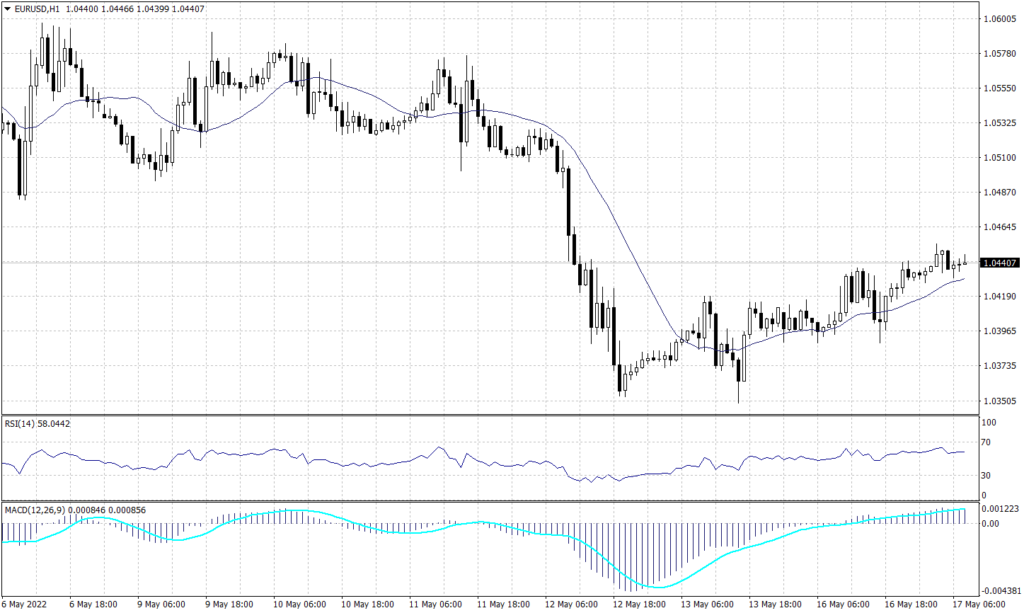The height and width of the screenshot is (613, 1024).
Task: Click the 1.06005 price axis label
Action: point(1000,19)
